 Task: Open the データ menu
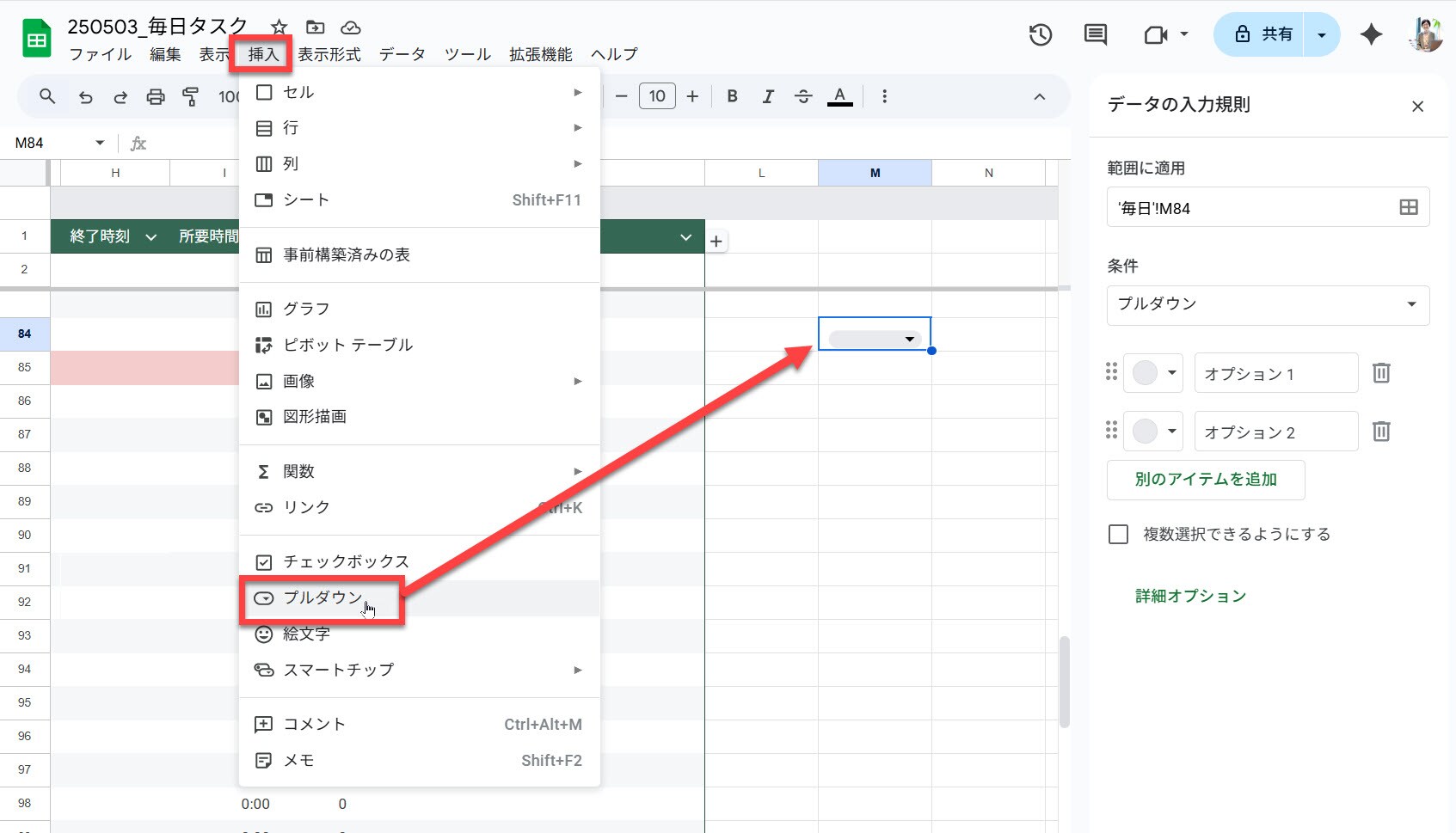coord(402,54)
